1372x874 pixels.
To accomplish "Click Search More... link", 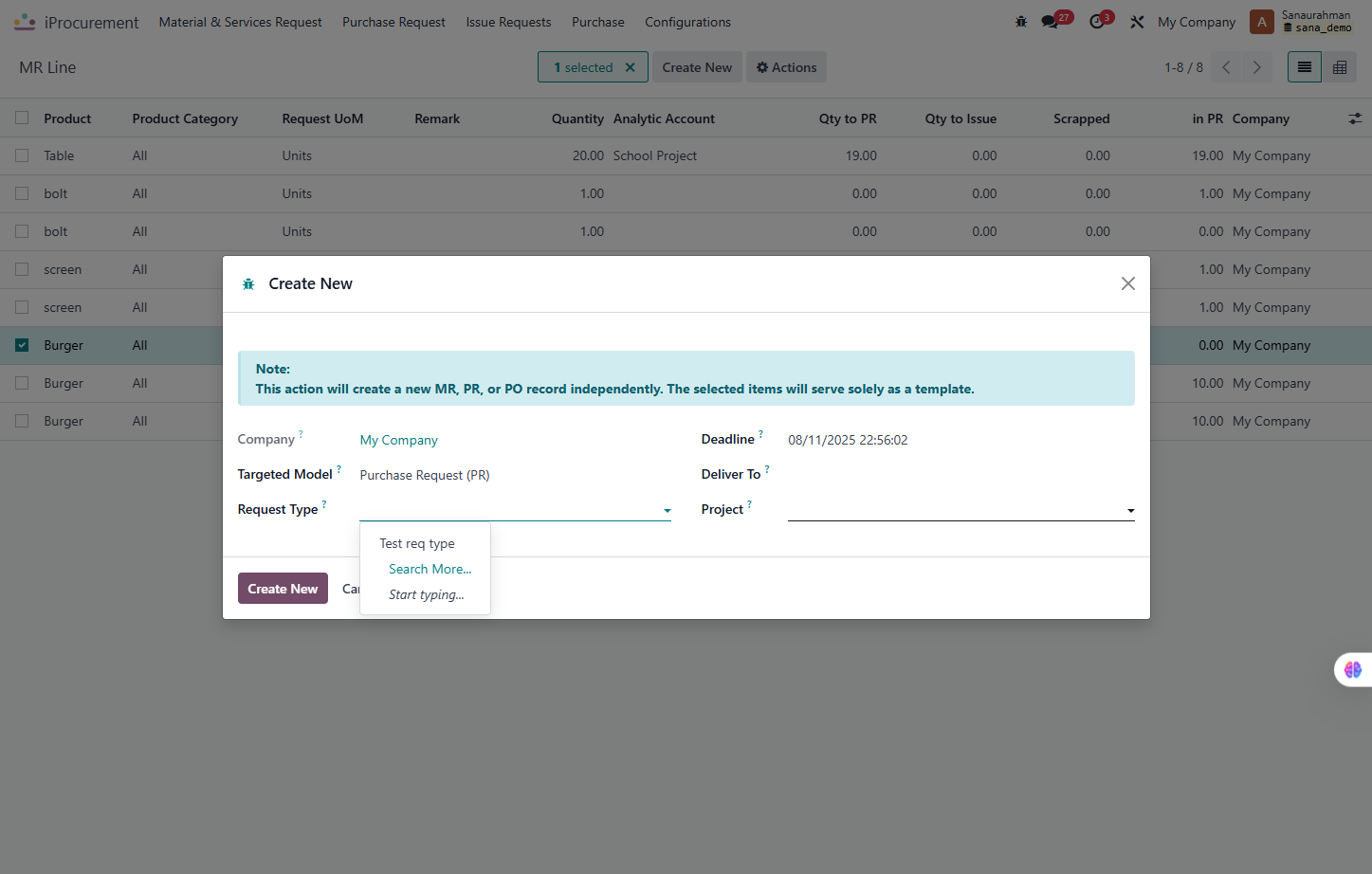I will tap(430, 569).
